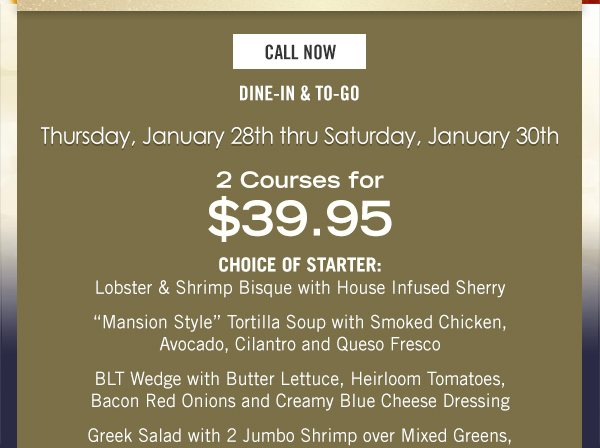Click the Heirloom Tomatoes text
600x448 pixels.
click(x=428, y=379)
